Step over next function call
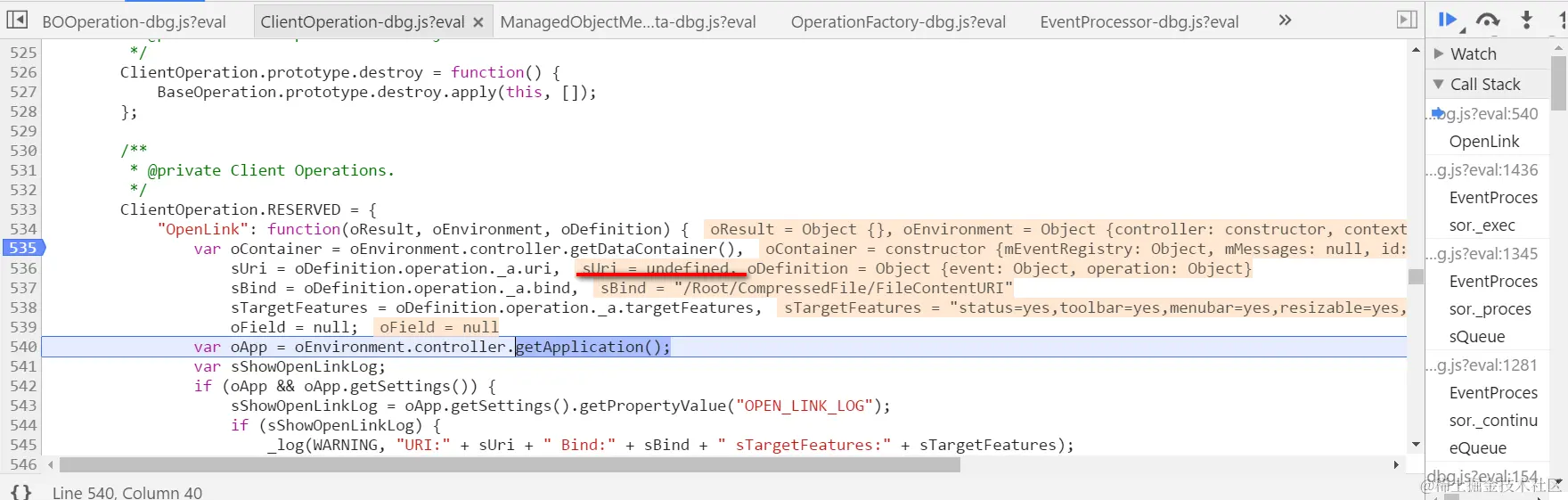This screenshot has height=500, width=1568. (1488, 20)
